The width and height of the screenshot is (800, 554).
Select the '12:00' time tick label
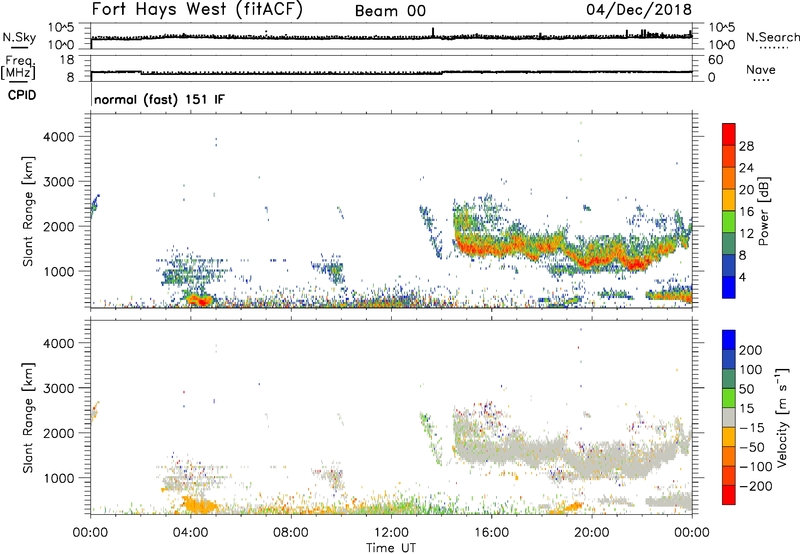pyautogui.click(x=391, y=533)
